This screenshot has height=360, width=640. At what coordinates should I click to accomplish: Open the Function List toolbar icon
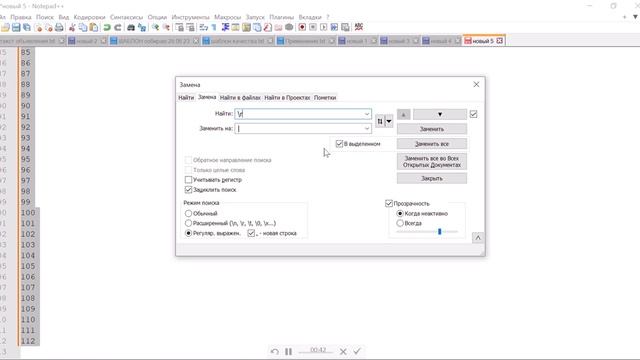click(268, 27)
